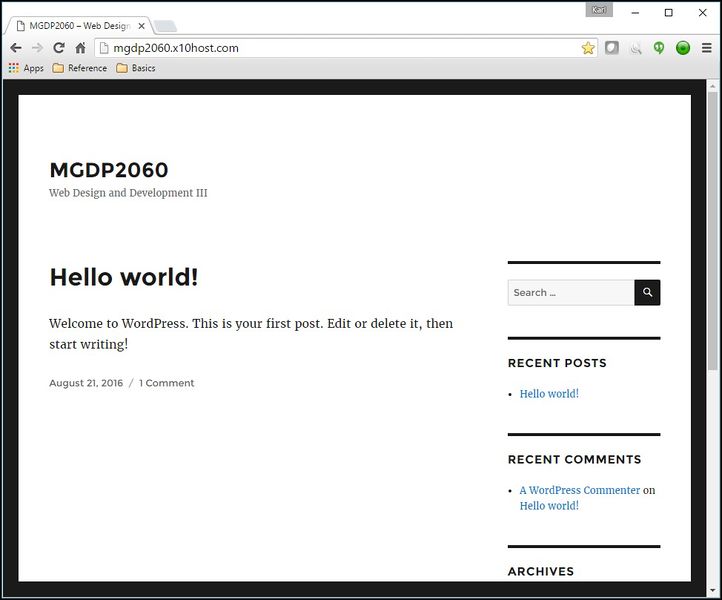Click the page info icon in the address bar
Viewport: 722px width, 600px height.
point(104,48)
